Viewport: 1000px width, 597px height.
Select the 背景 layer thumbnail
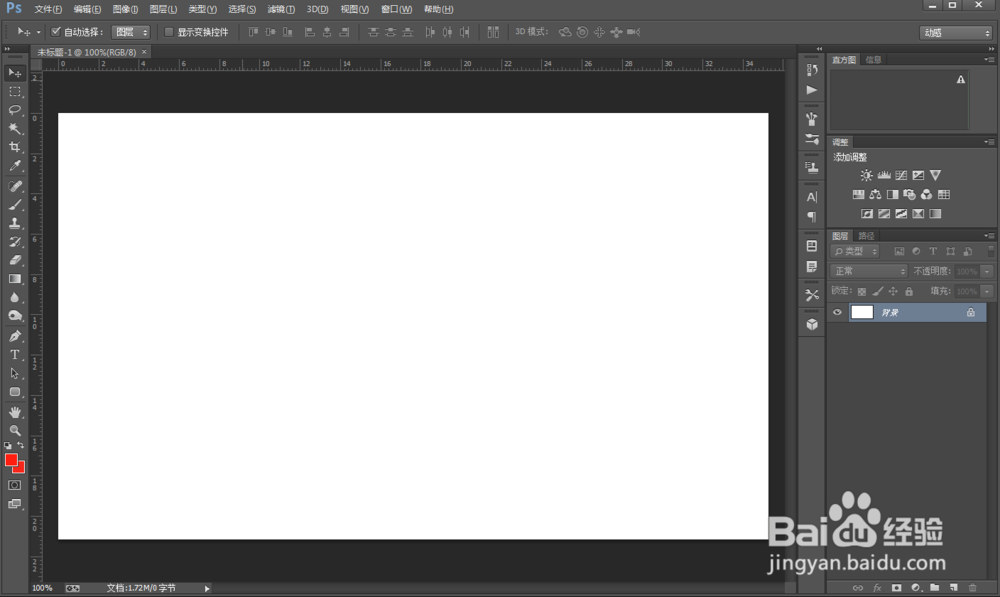(862, 312)
